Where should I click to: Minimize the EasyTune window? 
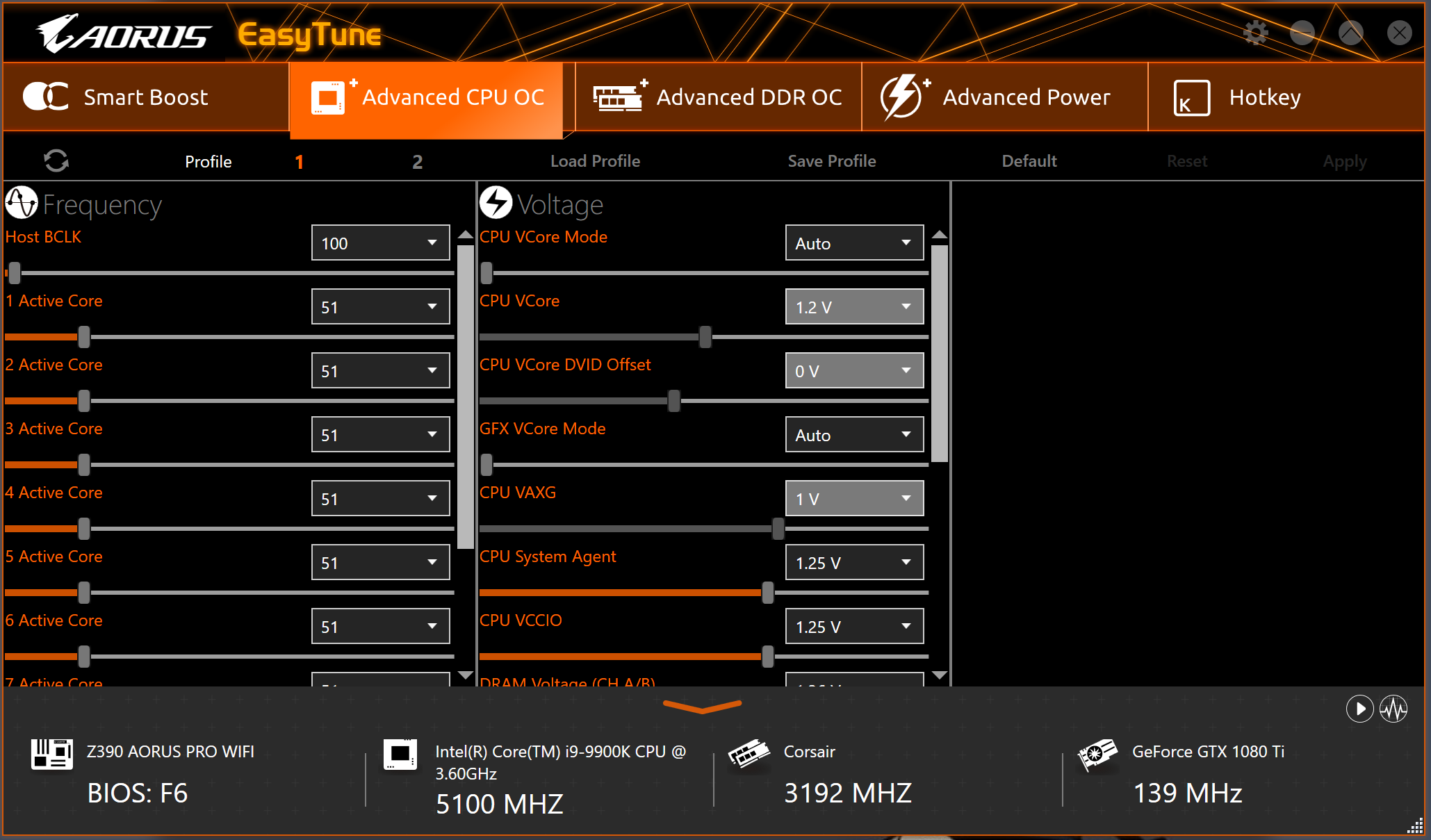coord(1302,33)
